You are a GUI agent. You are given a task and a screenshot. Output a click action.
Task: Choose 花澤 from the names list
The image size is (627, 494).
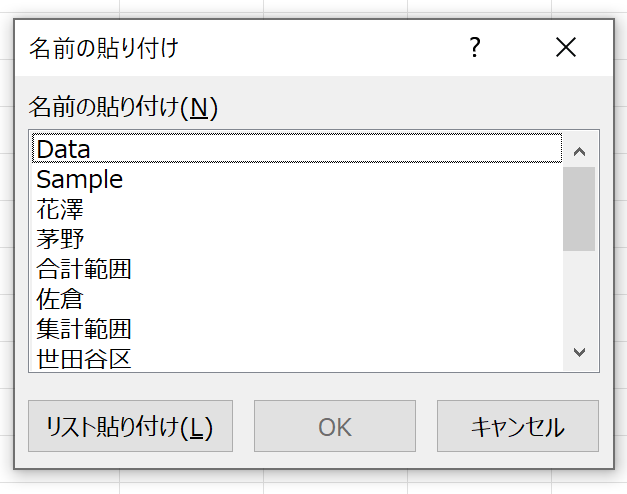coord(297,209)
